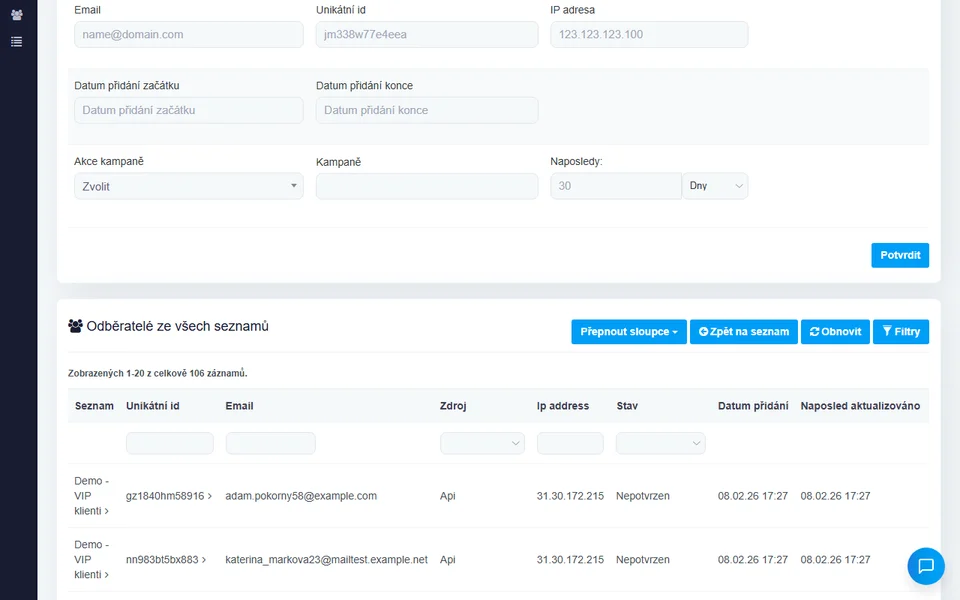Expand the Přepnout sloupce dropdown
960x600 pixels.
[628, 332]
